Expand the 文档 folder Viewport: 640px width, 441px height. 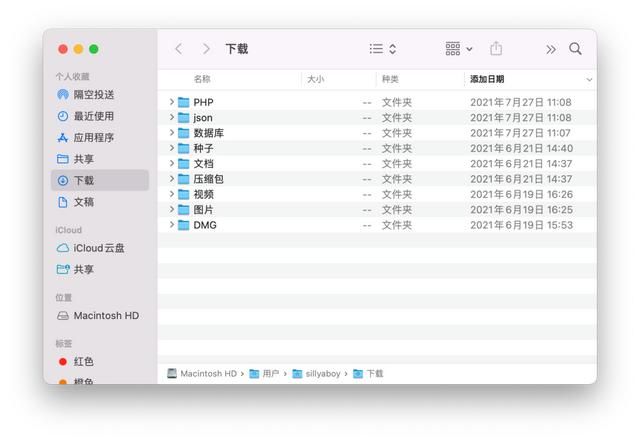click(x=172, y=163)
